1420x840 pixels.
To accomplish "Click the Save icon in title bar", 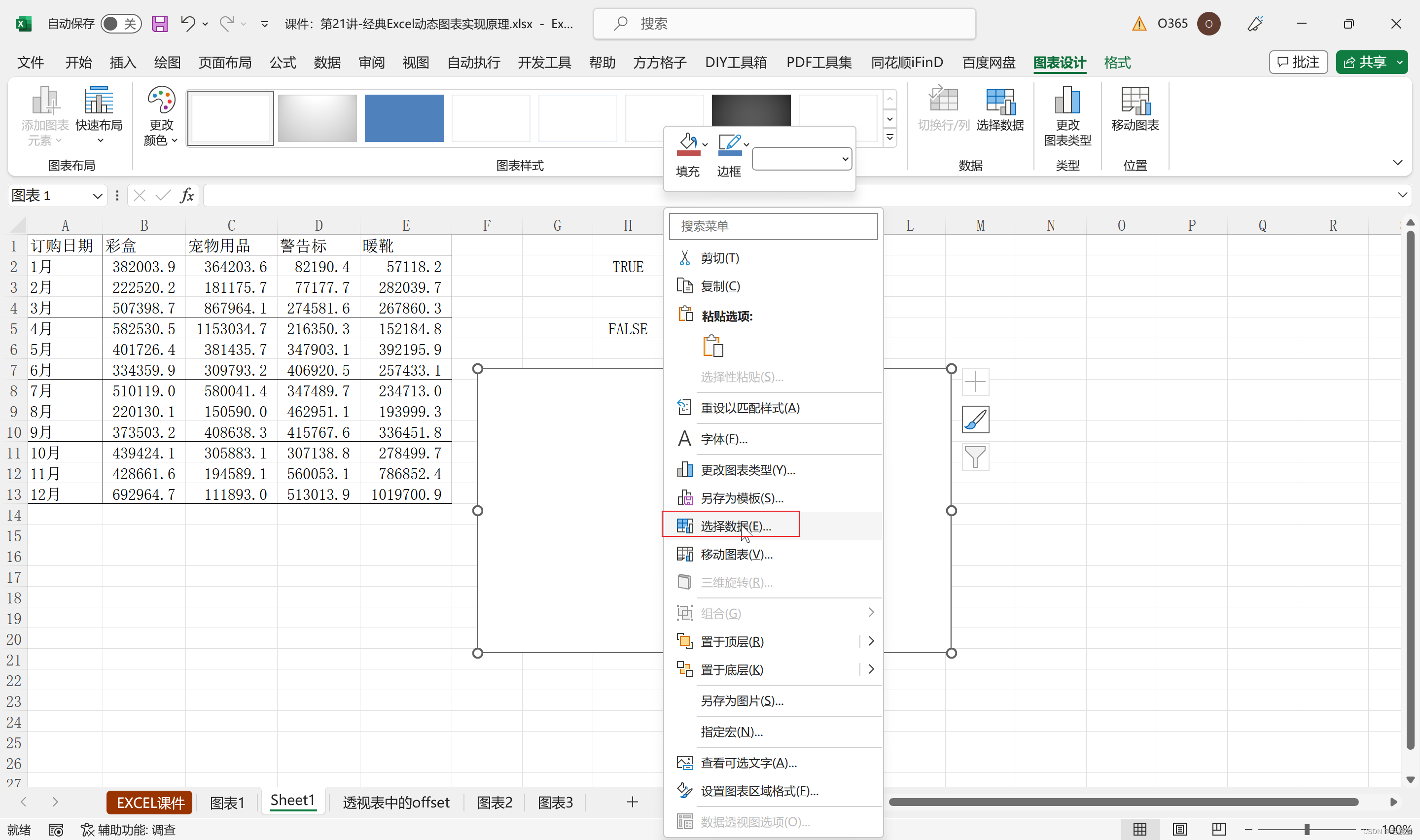I will [160, 24].
